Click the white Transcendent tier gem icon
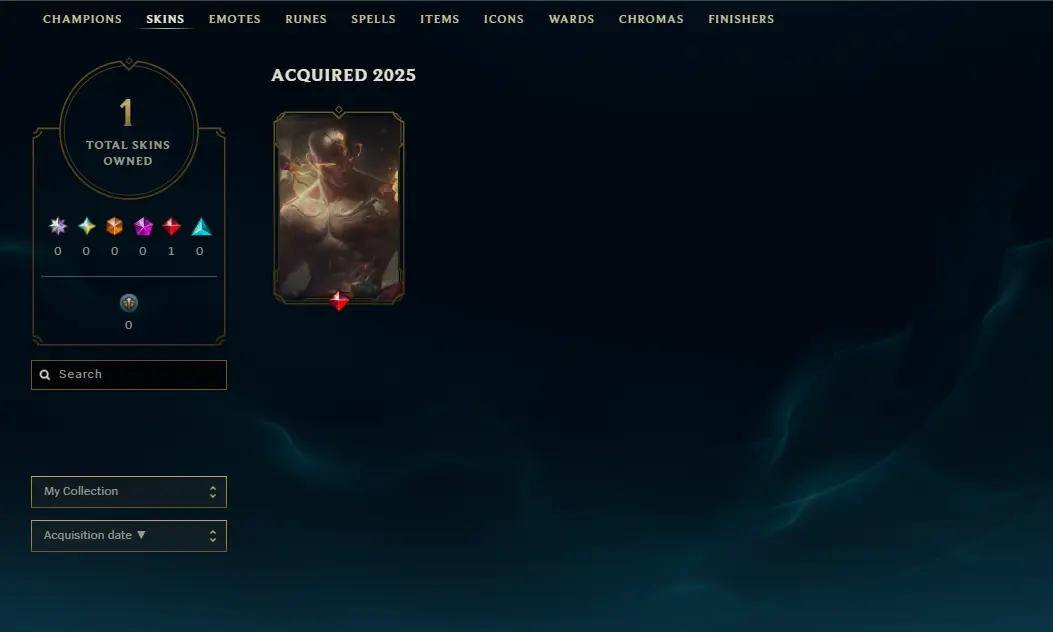Image resolution: width=1053 pixels, height=632 pixels. coord(58,226)
